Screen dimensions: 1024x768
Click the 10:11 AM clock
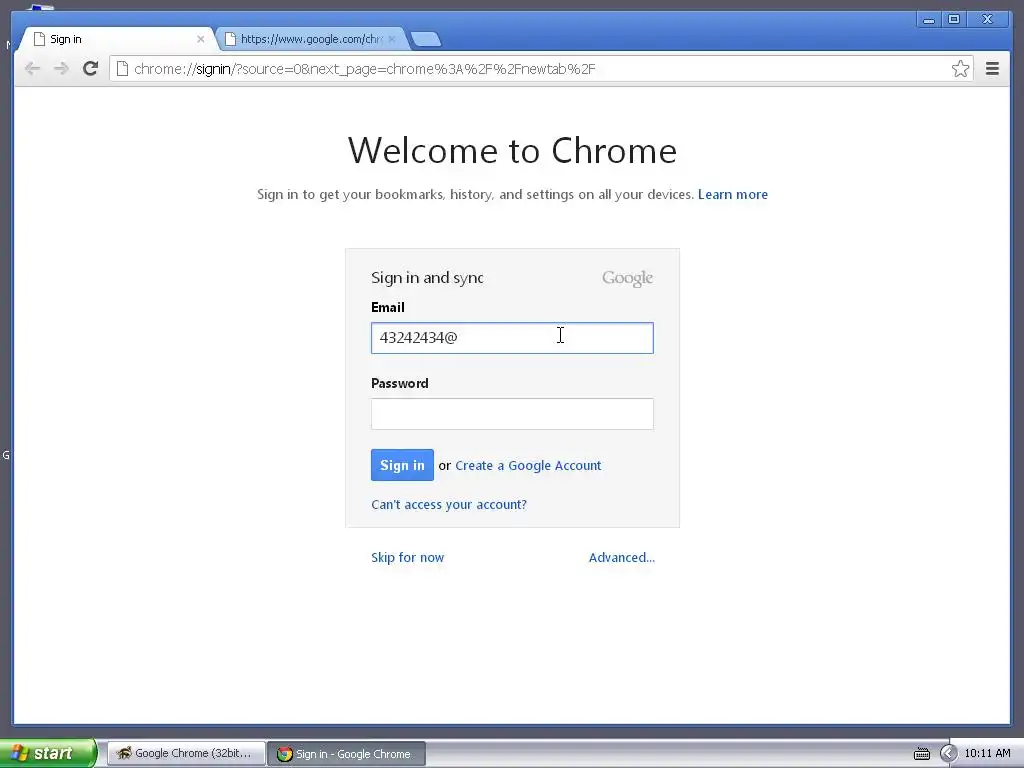click(x=987, y=753)
